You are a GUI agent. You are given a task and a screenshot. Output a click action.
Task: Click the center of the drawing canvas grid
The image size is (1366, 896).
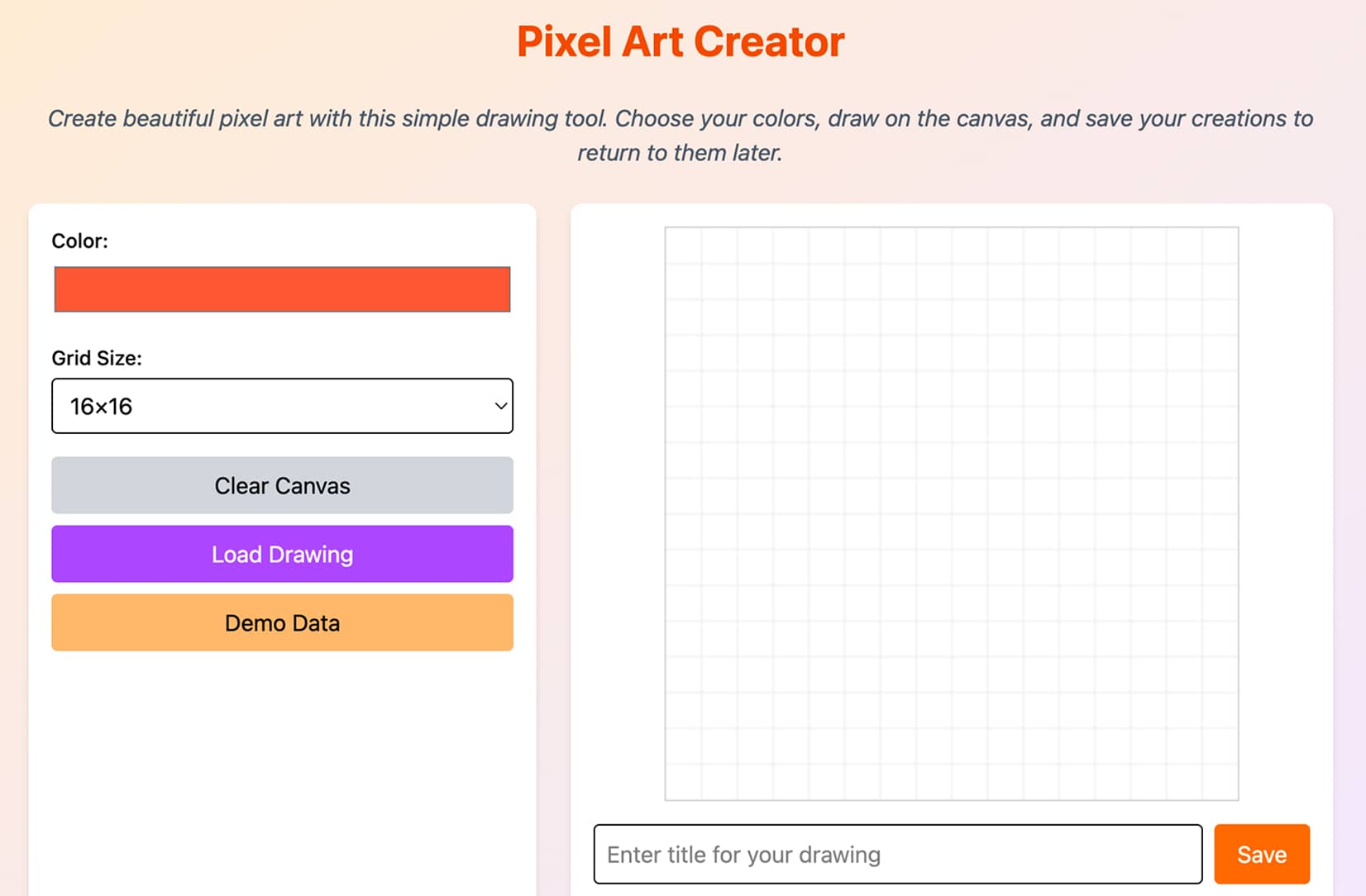952,514
